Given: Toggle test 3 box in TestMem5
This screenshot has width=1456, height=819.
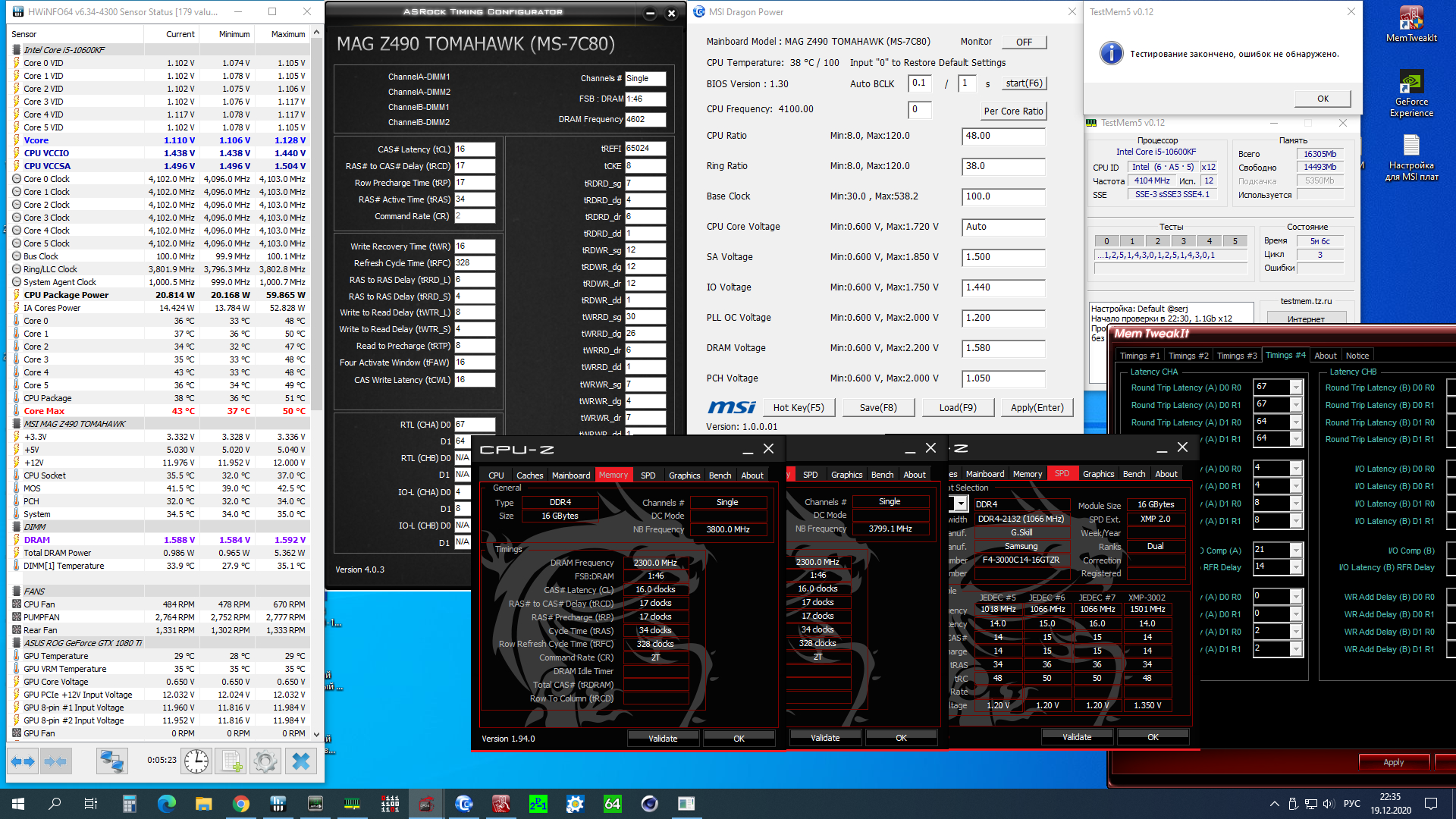Looking at the screenshot, I should (x=1183, y=241).
